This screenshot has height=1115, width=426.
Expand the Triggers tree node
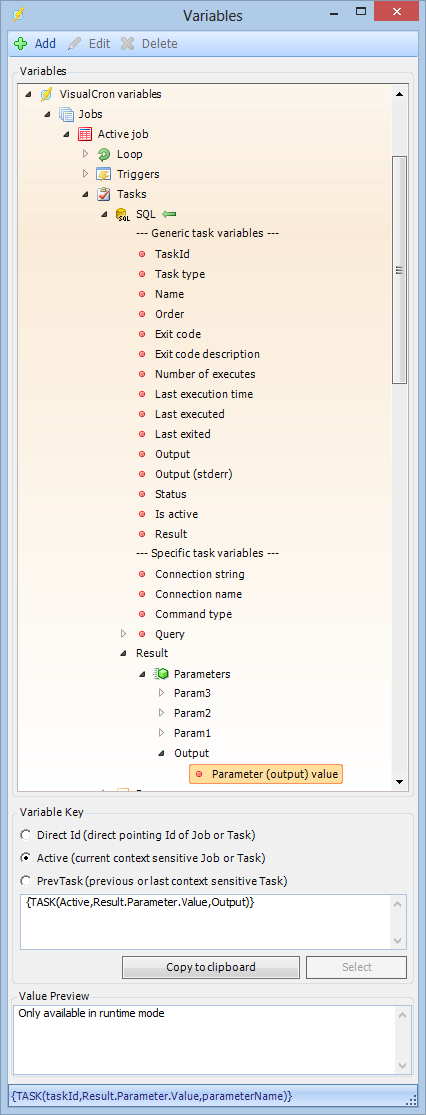86,174
